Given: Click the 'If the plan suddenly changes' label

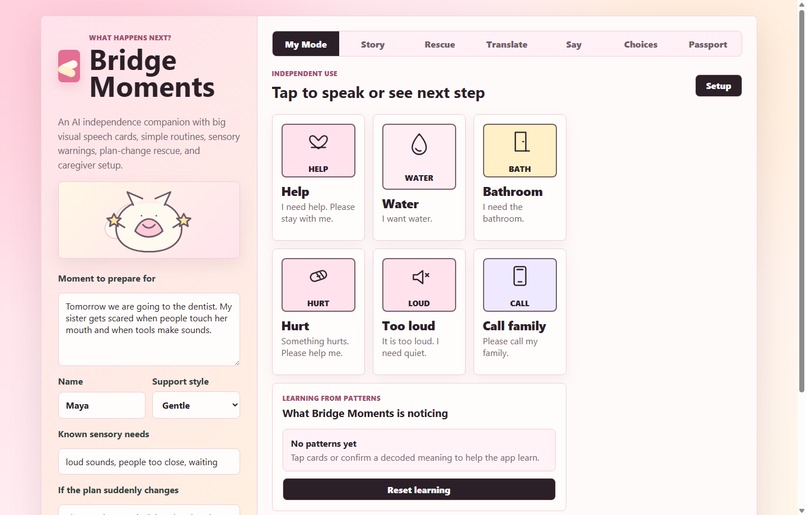Looking at the screenshot, I should [x=118, y=490].
